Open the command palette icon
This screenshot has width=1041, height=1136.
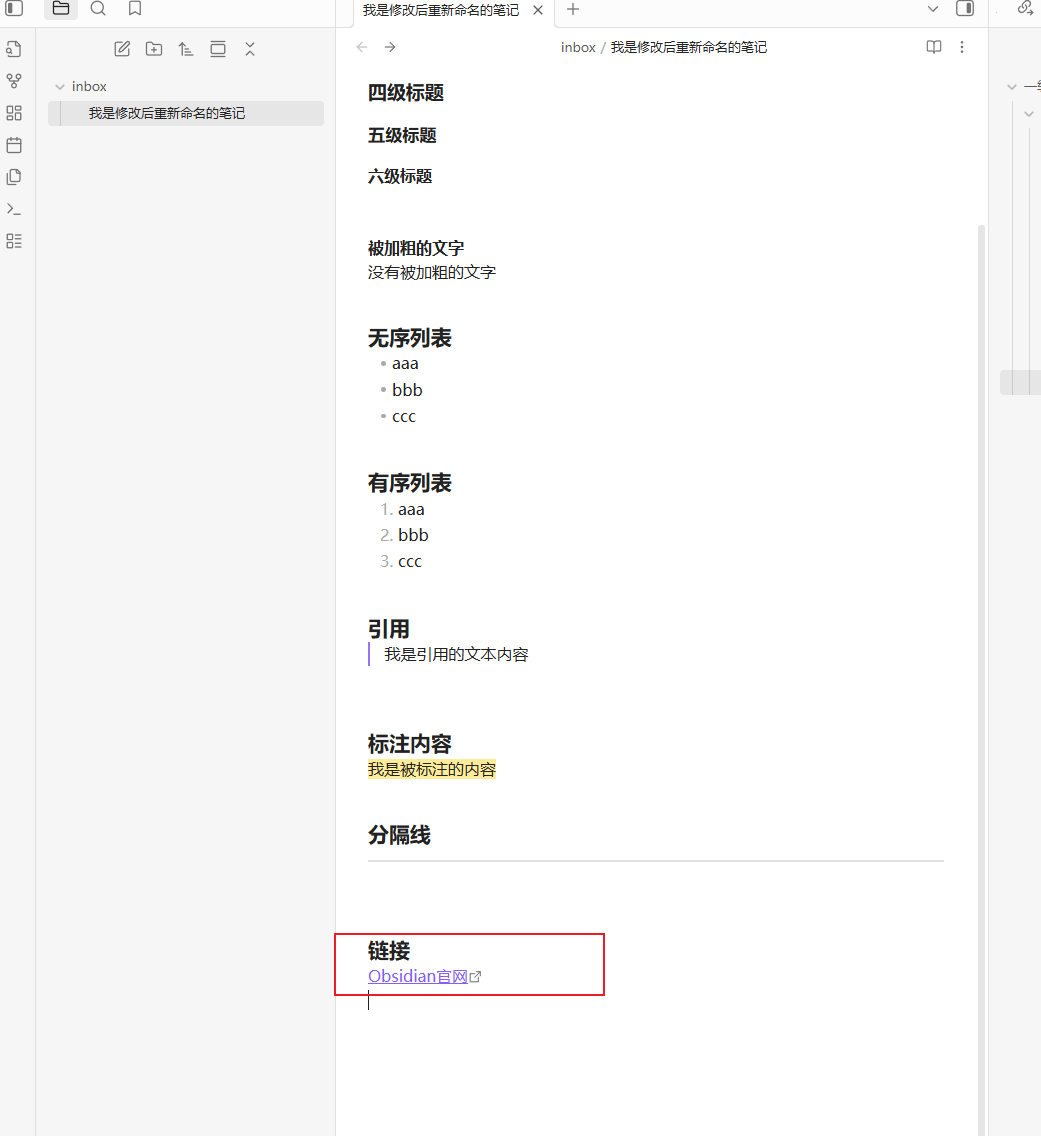[14, 209]
